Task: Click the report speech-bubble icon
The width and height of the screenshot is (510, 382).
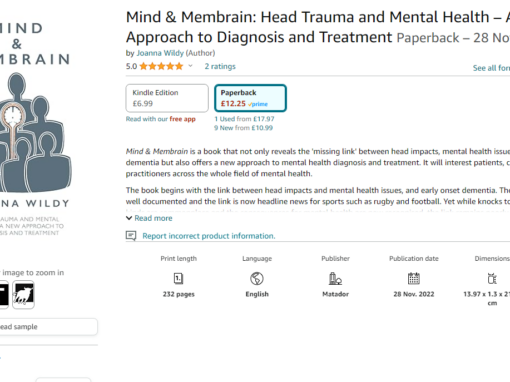Action: pyautogui.click(x=131, y=236)
